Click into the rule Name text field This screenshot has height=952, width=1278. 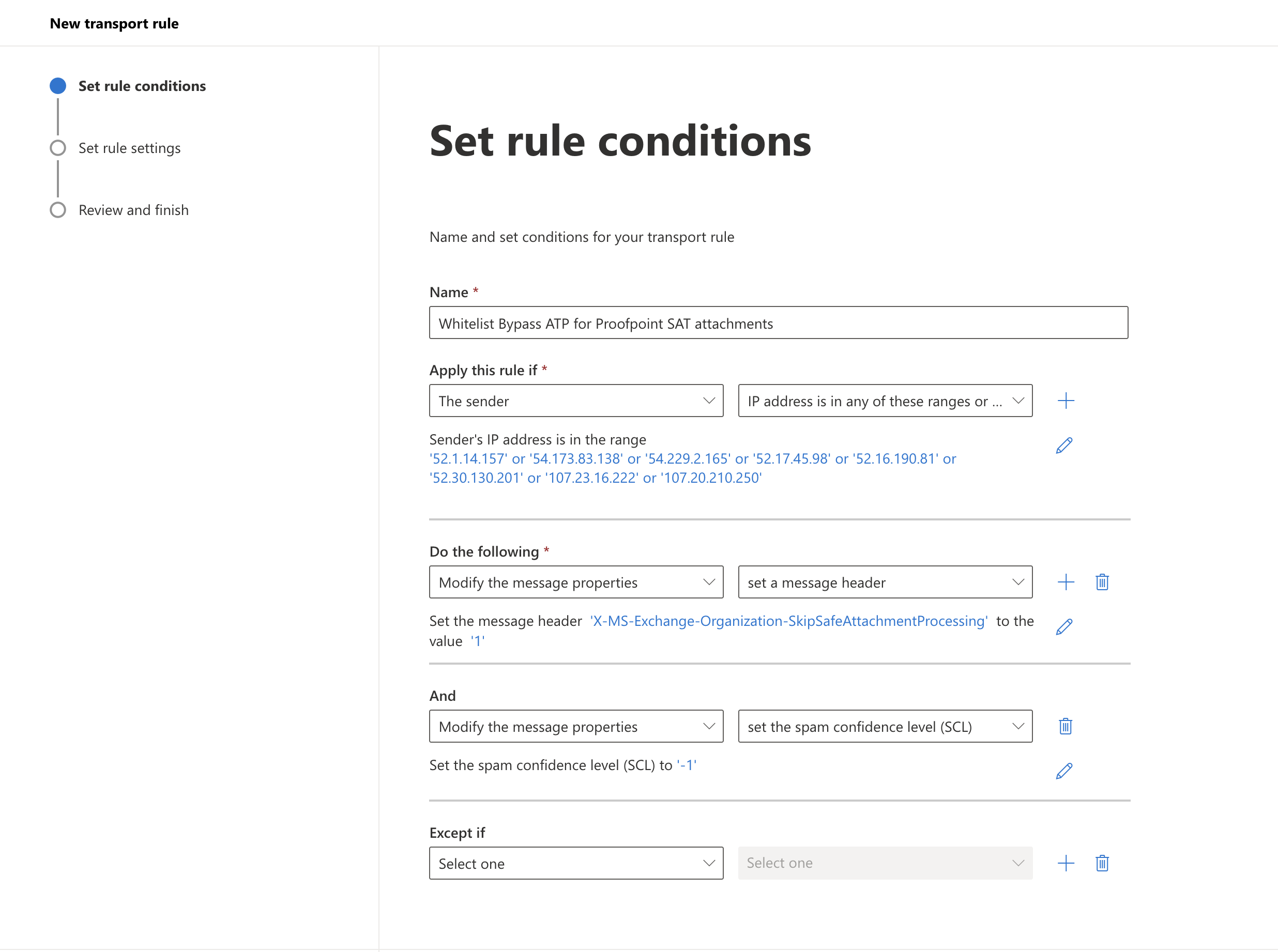click(x=778, y=324)
